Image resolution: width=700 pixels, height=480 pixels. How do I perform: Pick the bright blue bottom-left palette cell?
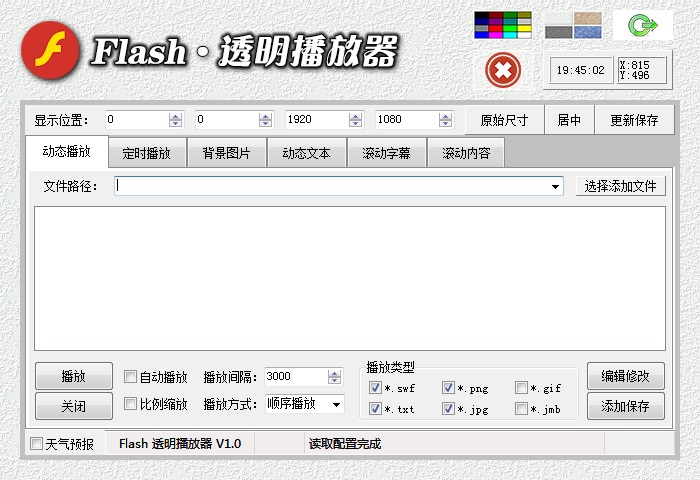click(x=481, y=35)
